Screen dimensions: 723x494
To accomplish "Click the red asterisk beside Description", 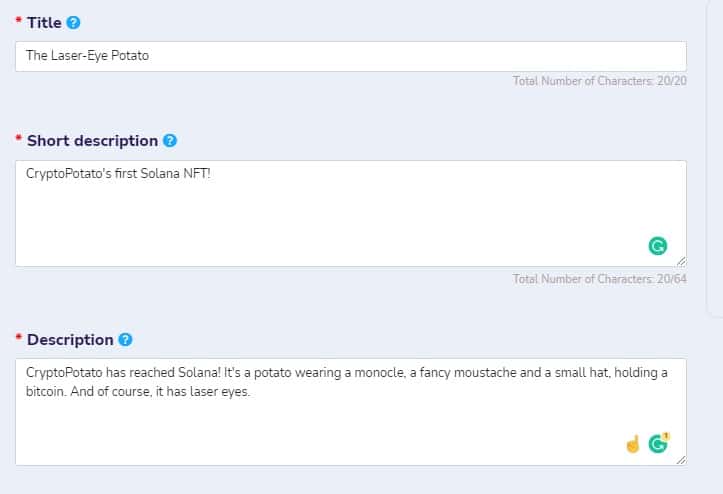I will (18, 337).
